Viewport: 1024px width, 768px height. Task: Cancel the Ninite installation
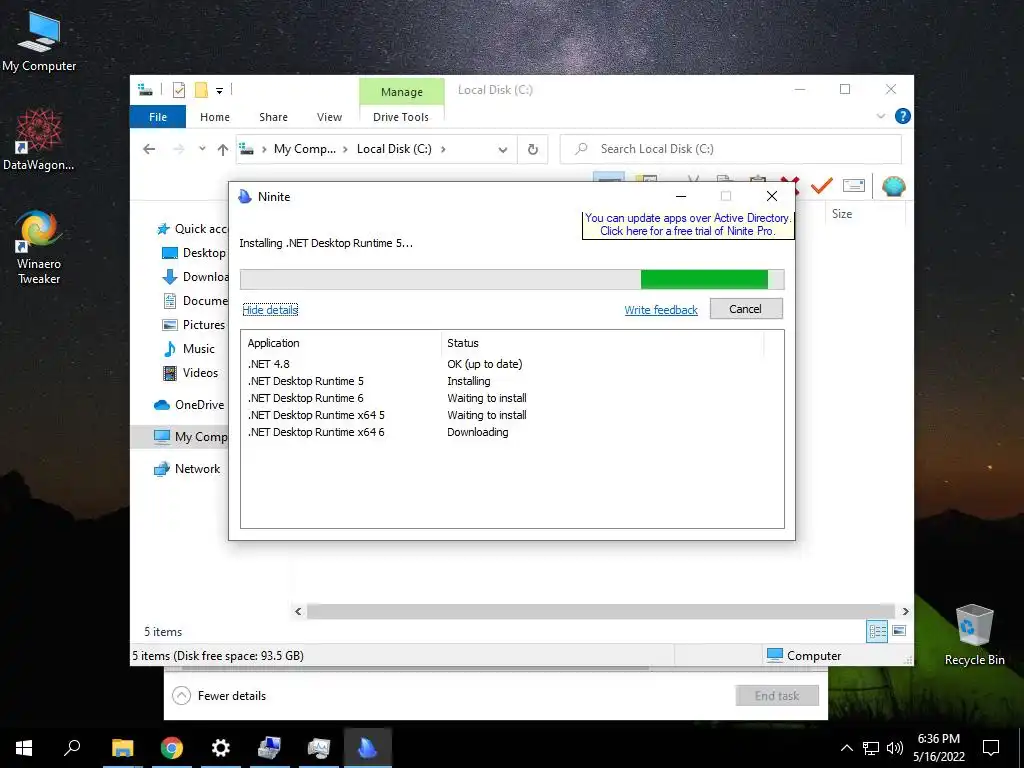[x=746, y=309]
